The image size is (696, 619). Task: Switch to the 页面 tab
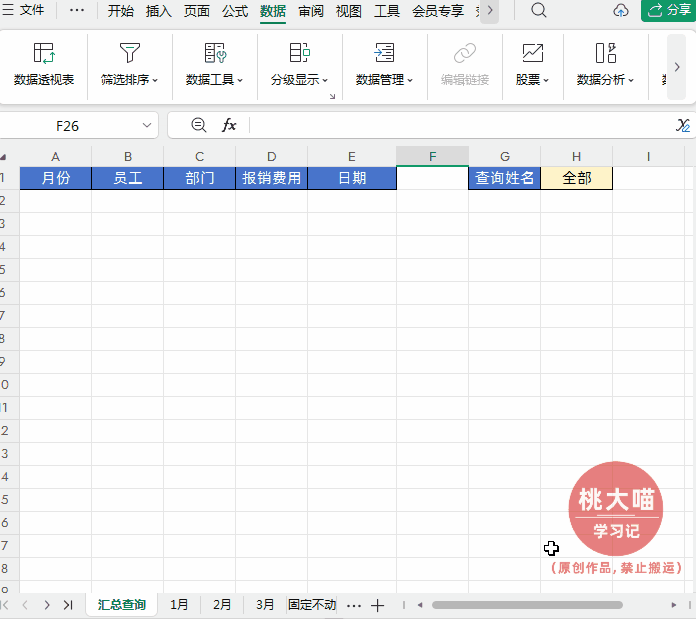(197, 11)
